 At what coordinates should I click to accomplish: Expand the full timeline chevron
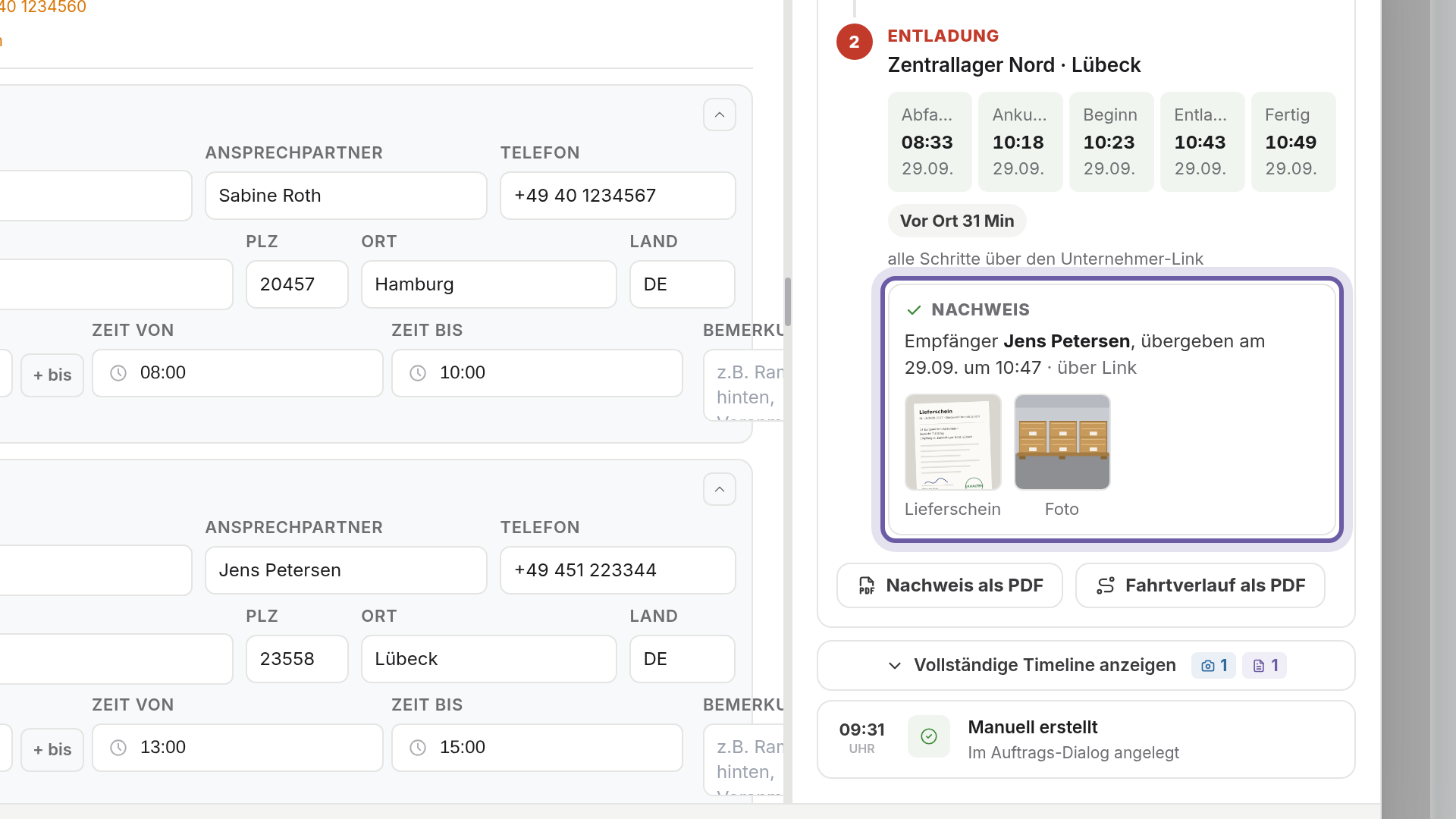tap(895, 666)
